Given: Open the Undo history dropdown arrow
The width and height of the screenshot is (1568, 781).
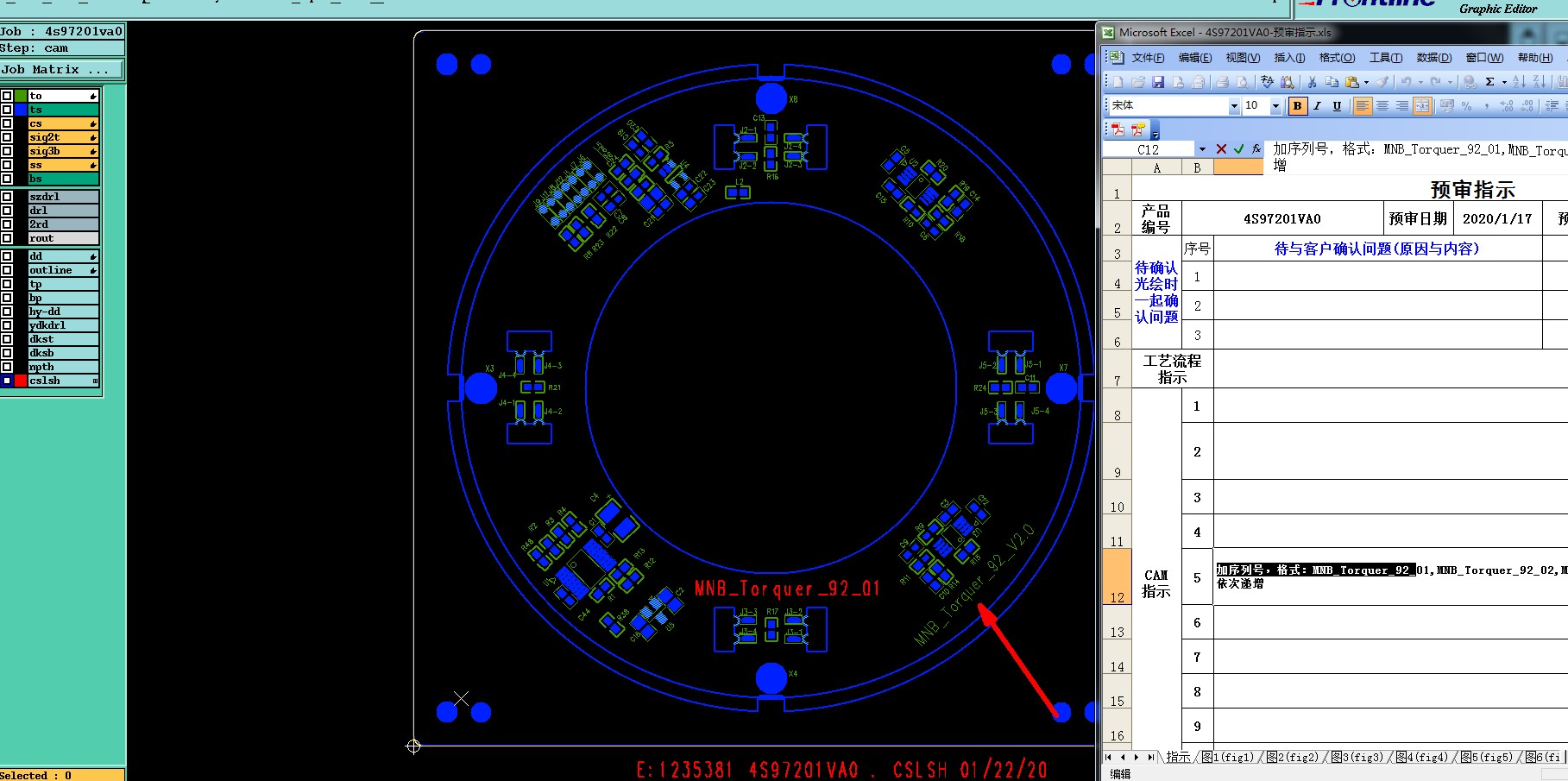Looking at the screenshot, I should point(1420,83).
